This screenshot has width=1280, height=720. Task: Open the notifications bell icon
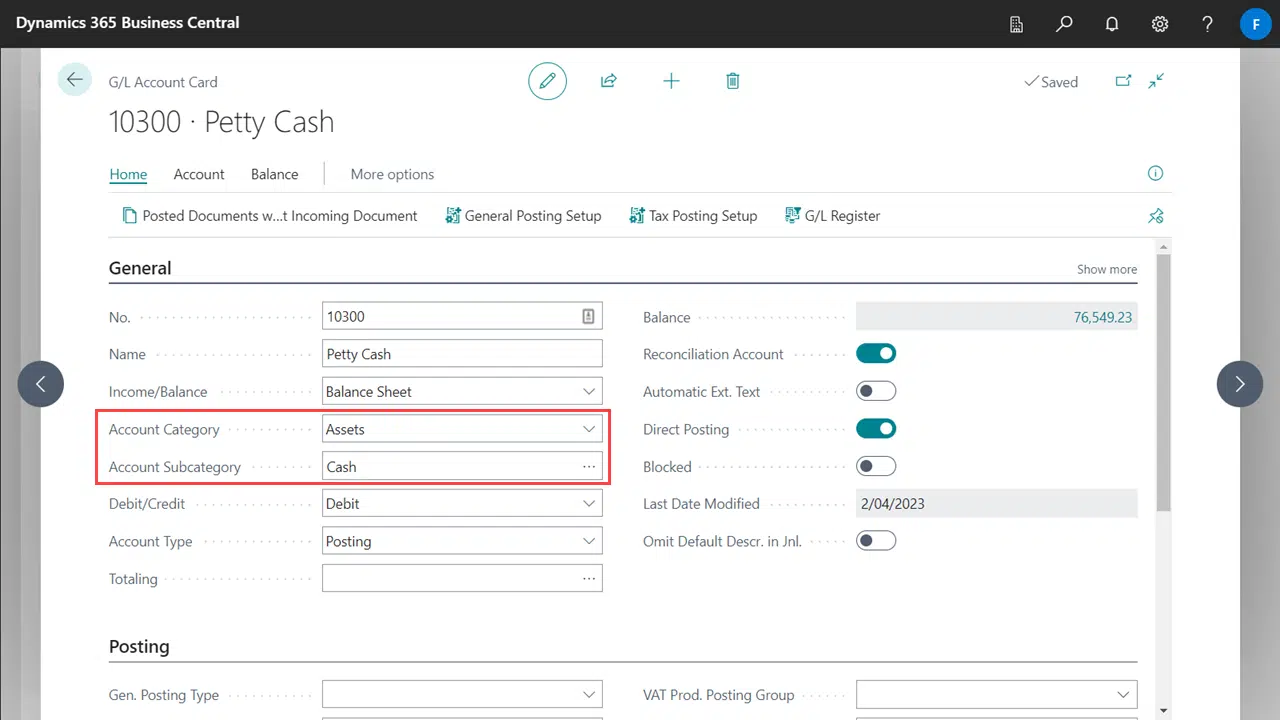[x=1112, y=23]
